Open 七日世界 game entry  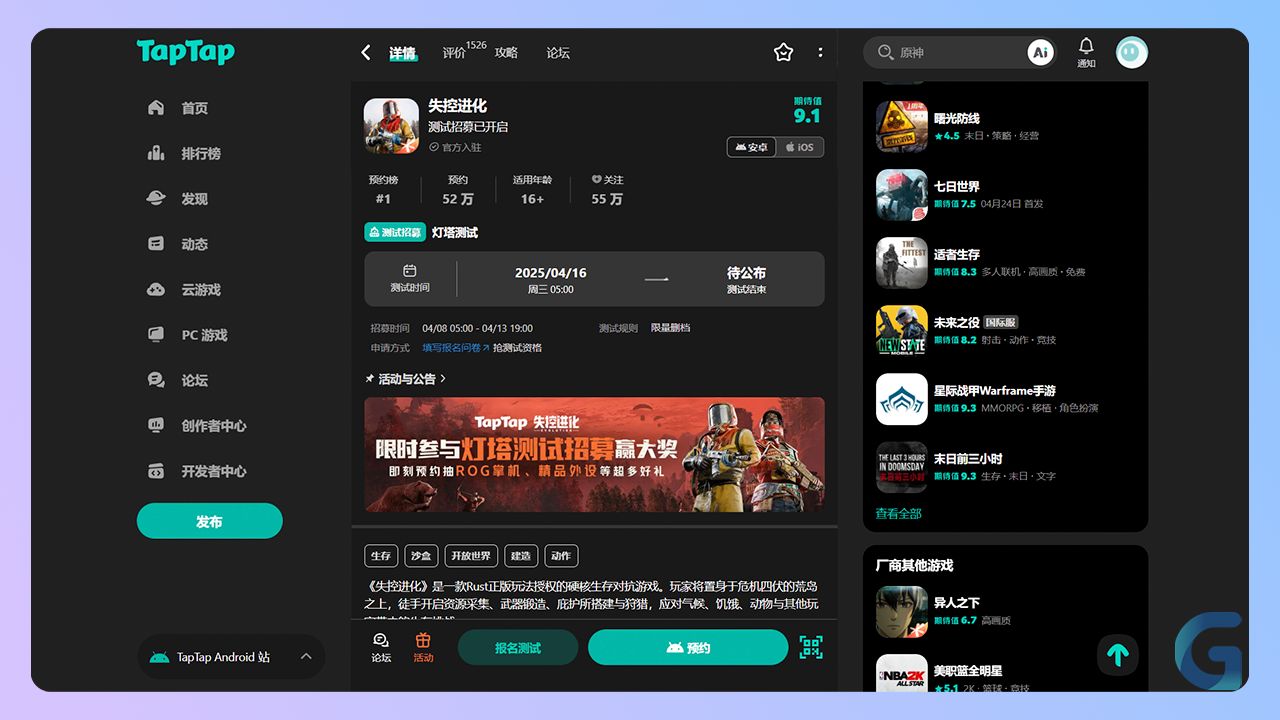pyautogui.click(x=1005, y=195)
